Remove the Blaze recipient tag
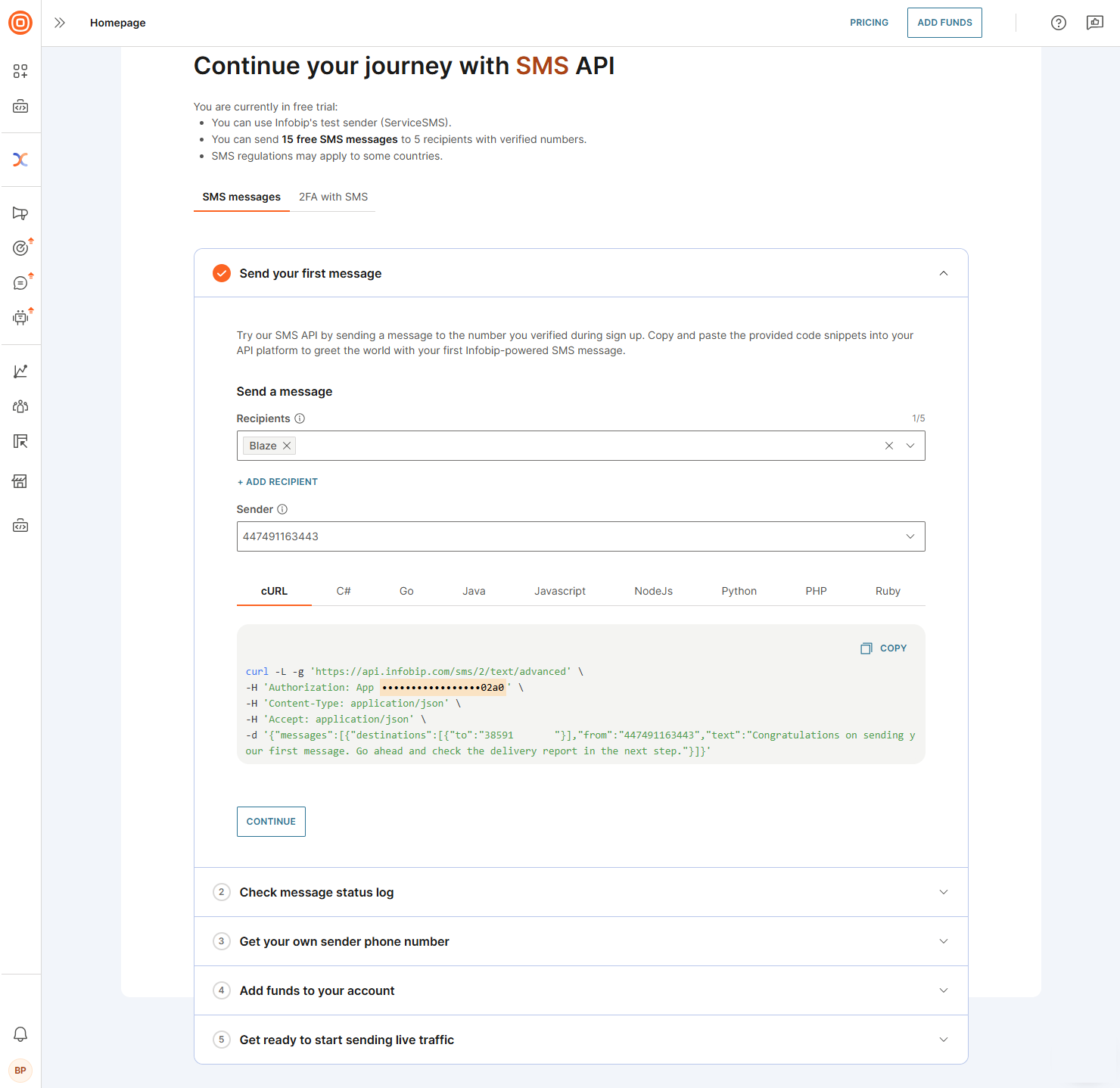 [287, 446]
